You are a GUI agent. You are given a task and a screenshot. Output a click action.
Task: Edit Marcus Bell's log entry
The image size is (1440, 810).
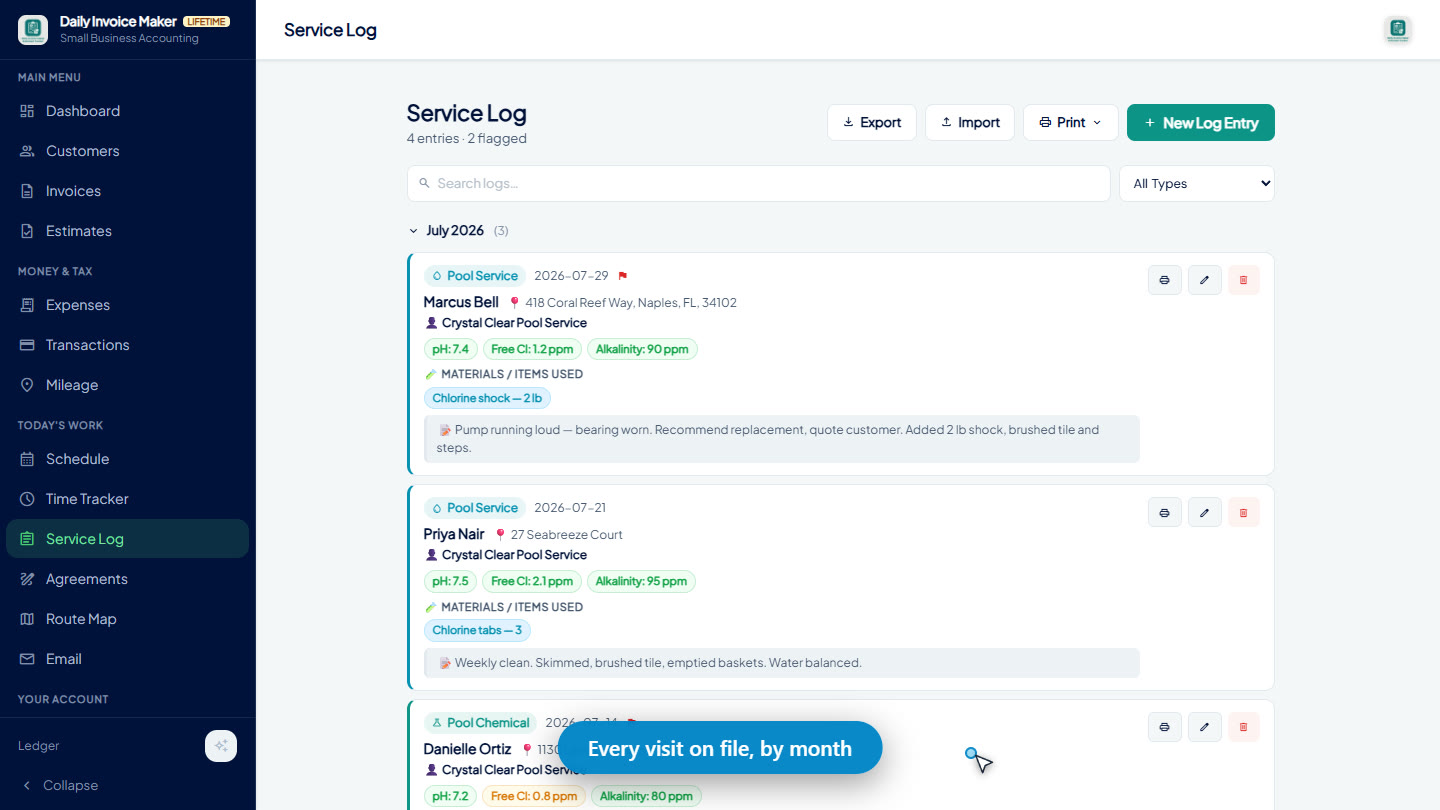(x=1205, y=280)
